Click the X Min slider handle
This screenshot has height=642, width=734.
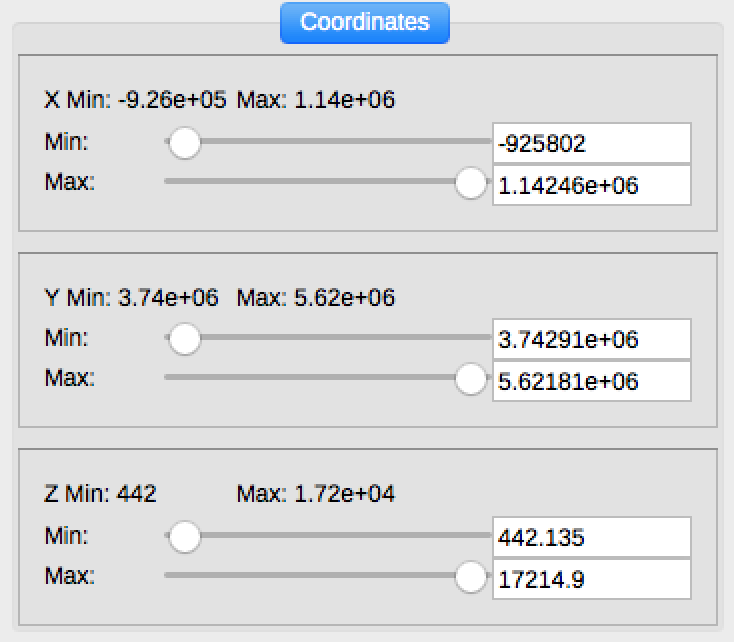[x=184, y=143]
